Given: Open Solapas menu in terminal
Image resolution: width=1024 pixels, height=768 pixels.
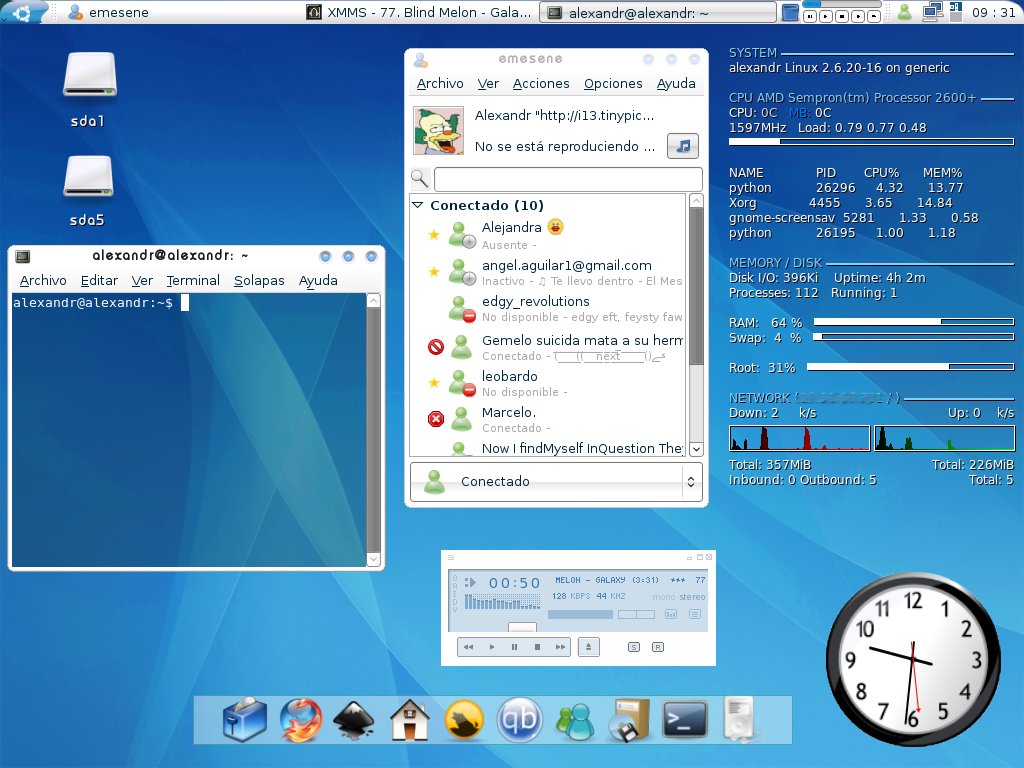Looking at the screenshot, I should [259, 281].
